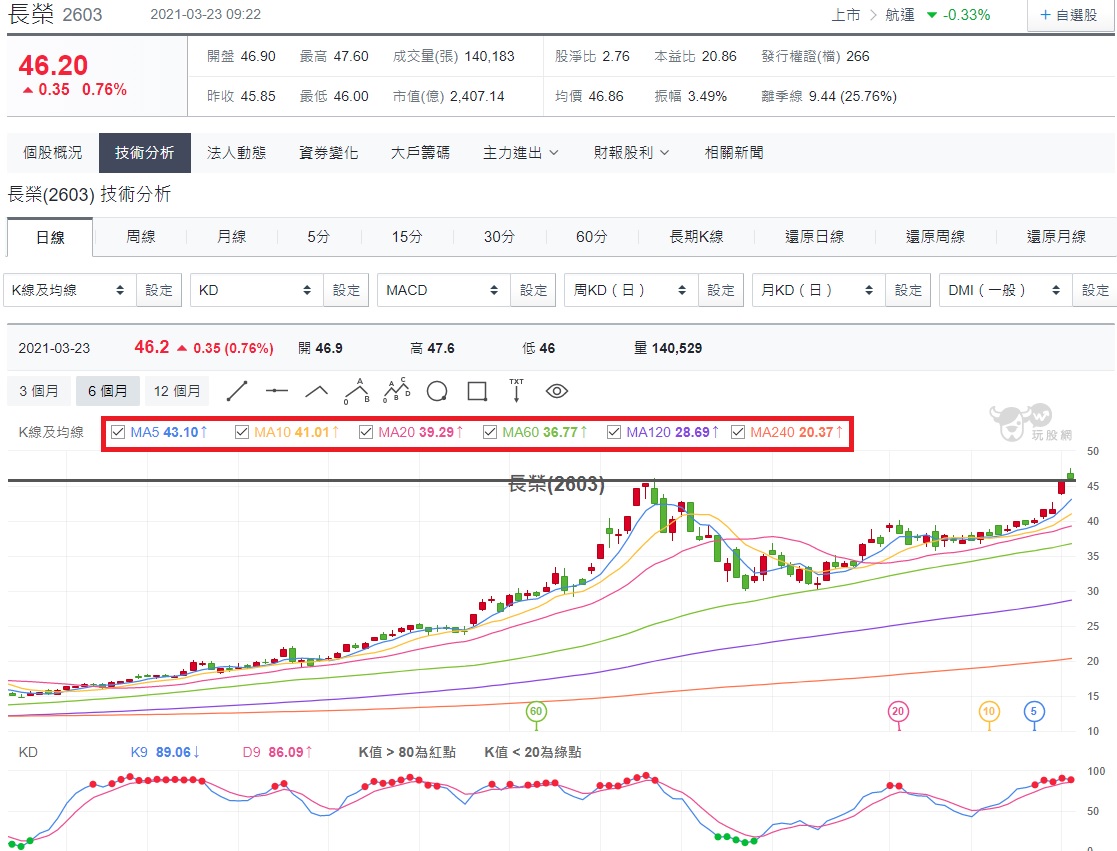Uncheck the MA60 moving average checkbox
1117x851 pixels.
point(490,432)
